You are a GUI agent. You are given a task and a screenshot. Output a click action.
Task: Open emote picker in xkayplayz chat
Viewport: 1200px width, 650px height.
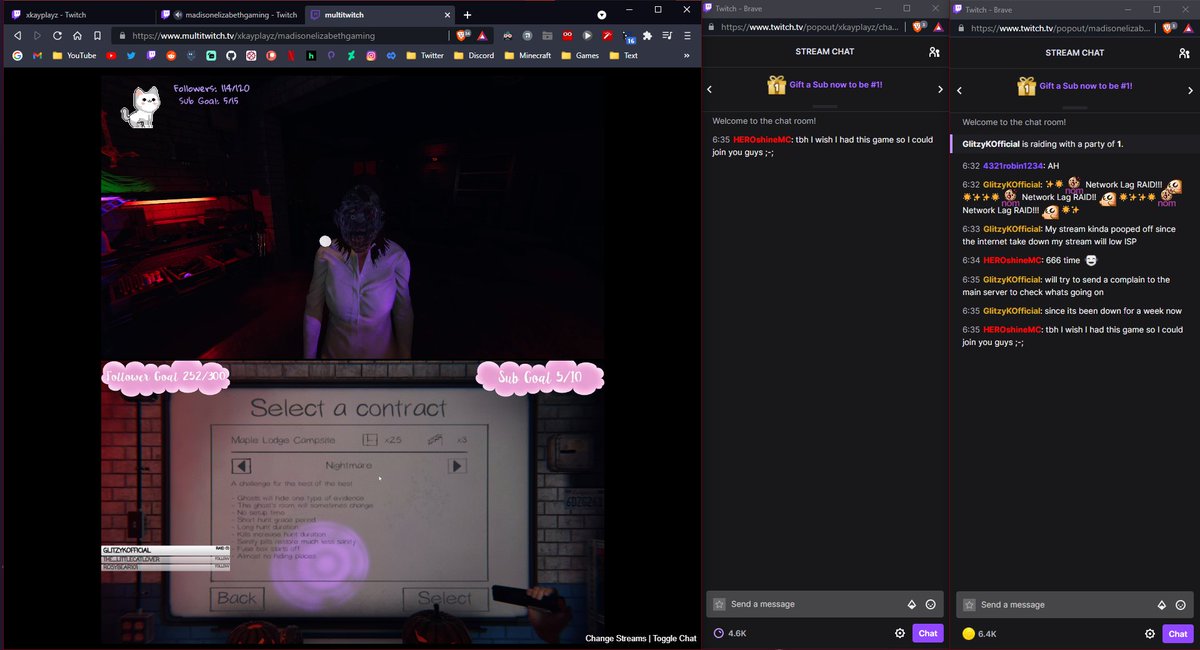(931, 604)
